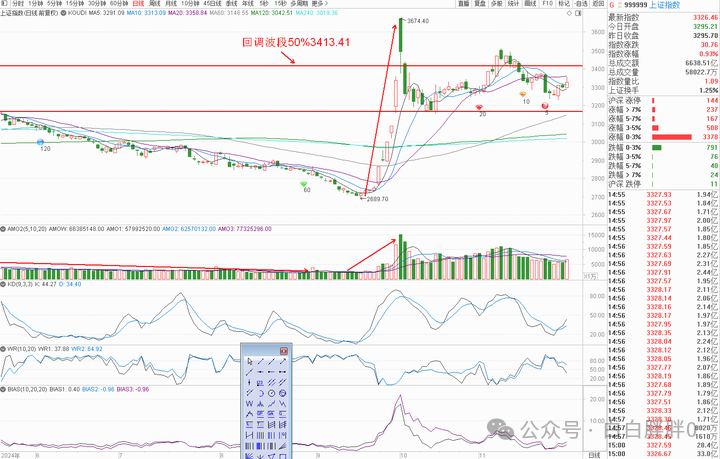
Task: Close the drawing tools palette
Action: (284, 351)
